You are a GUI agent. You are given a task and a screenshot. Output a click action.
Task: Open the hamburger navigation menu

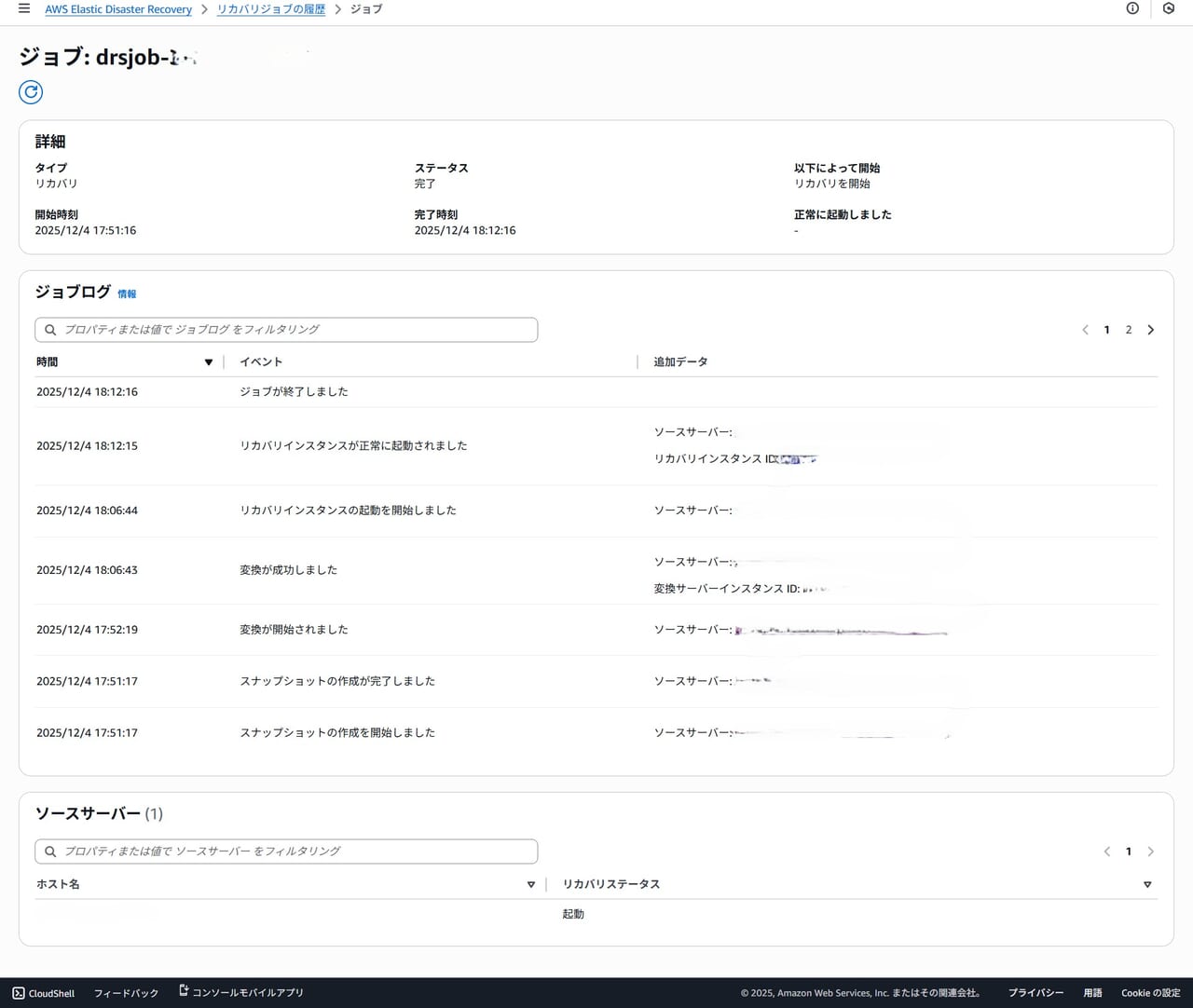24,9
